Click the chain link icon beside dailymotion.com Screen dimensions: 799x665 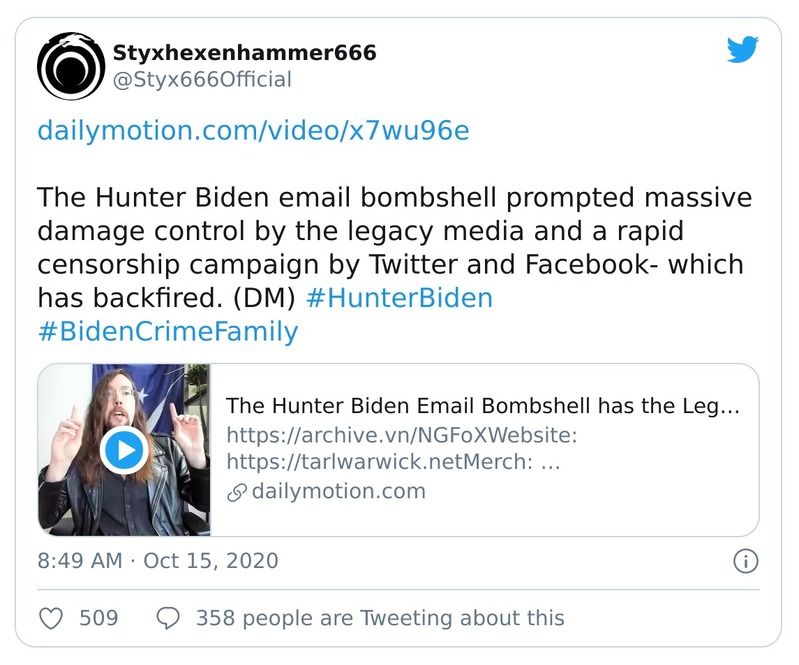tap(237, 492)
